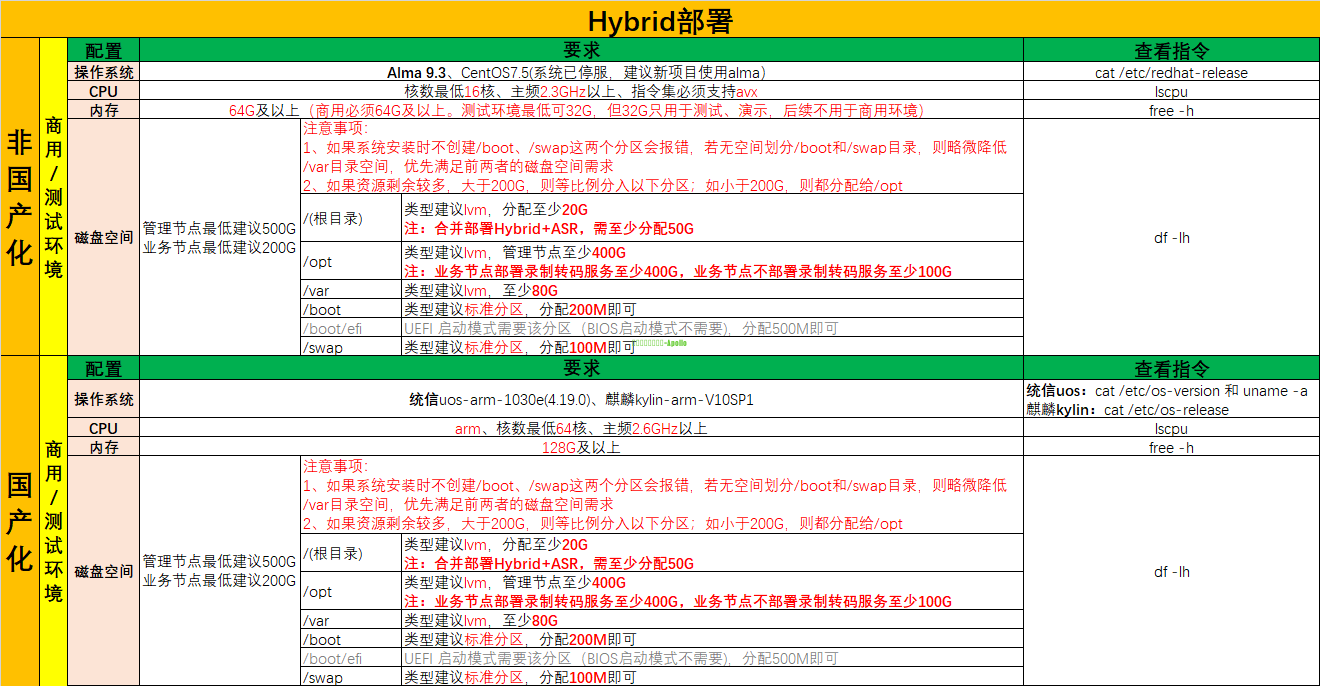Select the 64G及以上 memory requirement cell
Image resolution: width=1320 pixels, height=686 pixels.
[580, 110]
